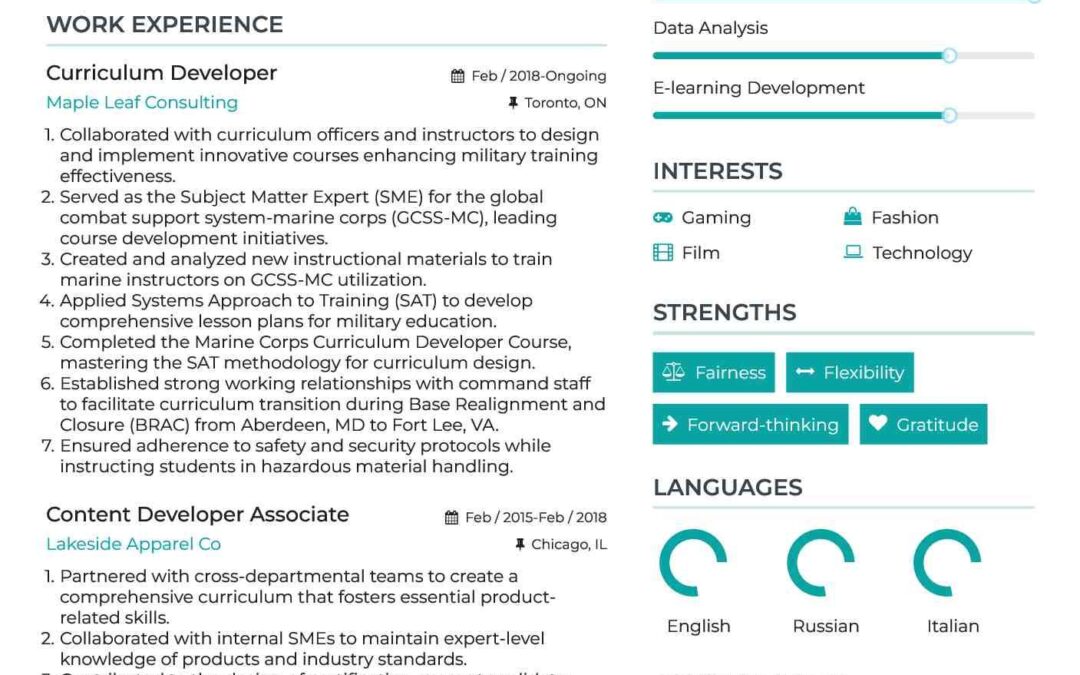Open the Lakeside Apparel Co link

133,544
